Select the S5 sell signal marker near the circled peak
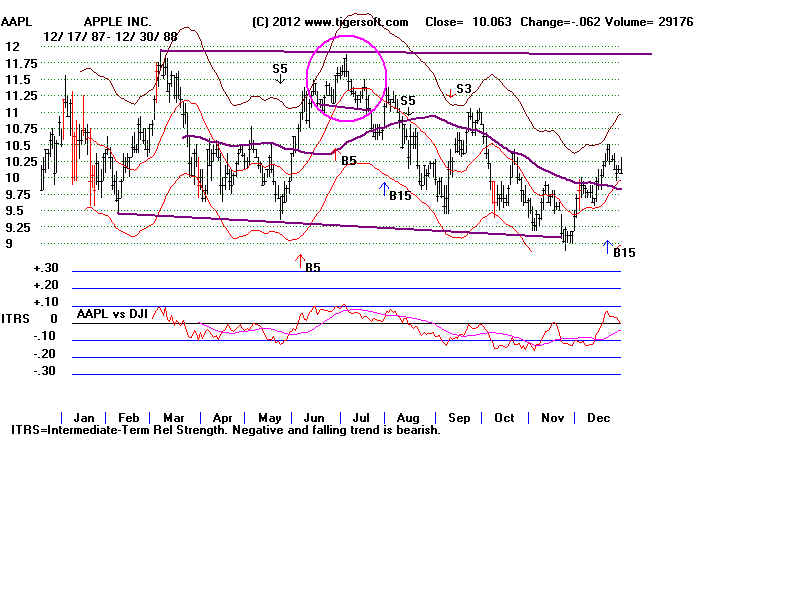 (279, 70)
